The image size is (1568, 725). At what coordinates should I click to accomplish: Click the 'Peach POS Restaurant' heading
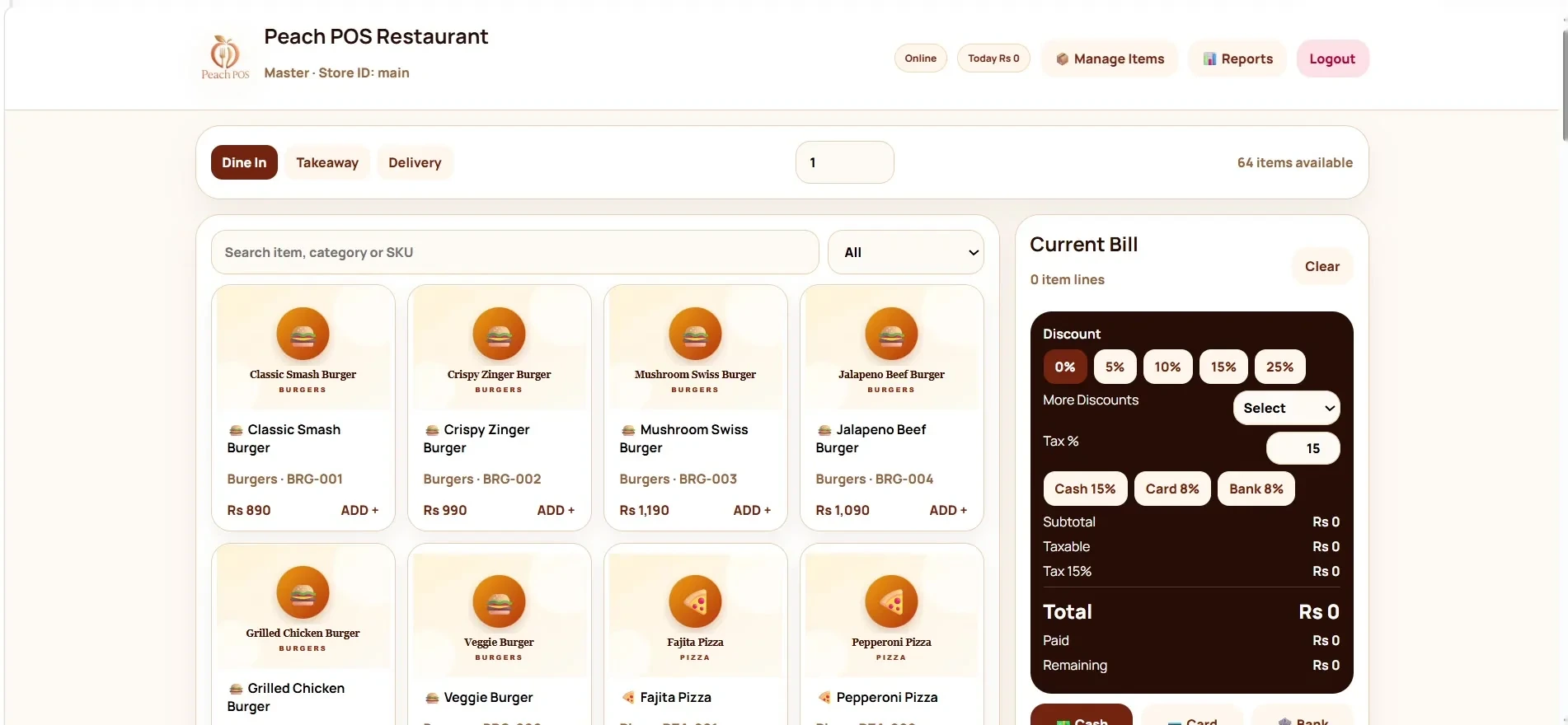(376, 36)
